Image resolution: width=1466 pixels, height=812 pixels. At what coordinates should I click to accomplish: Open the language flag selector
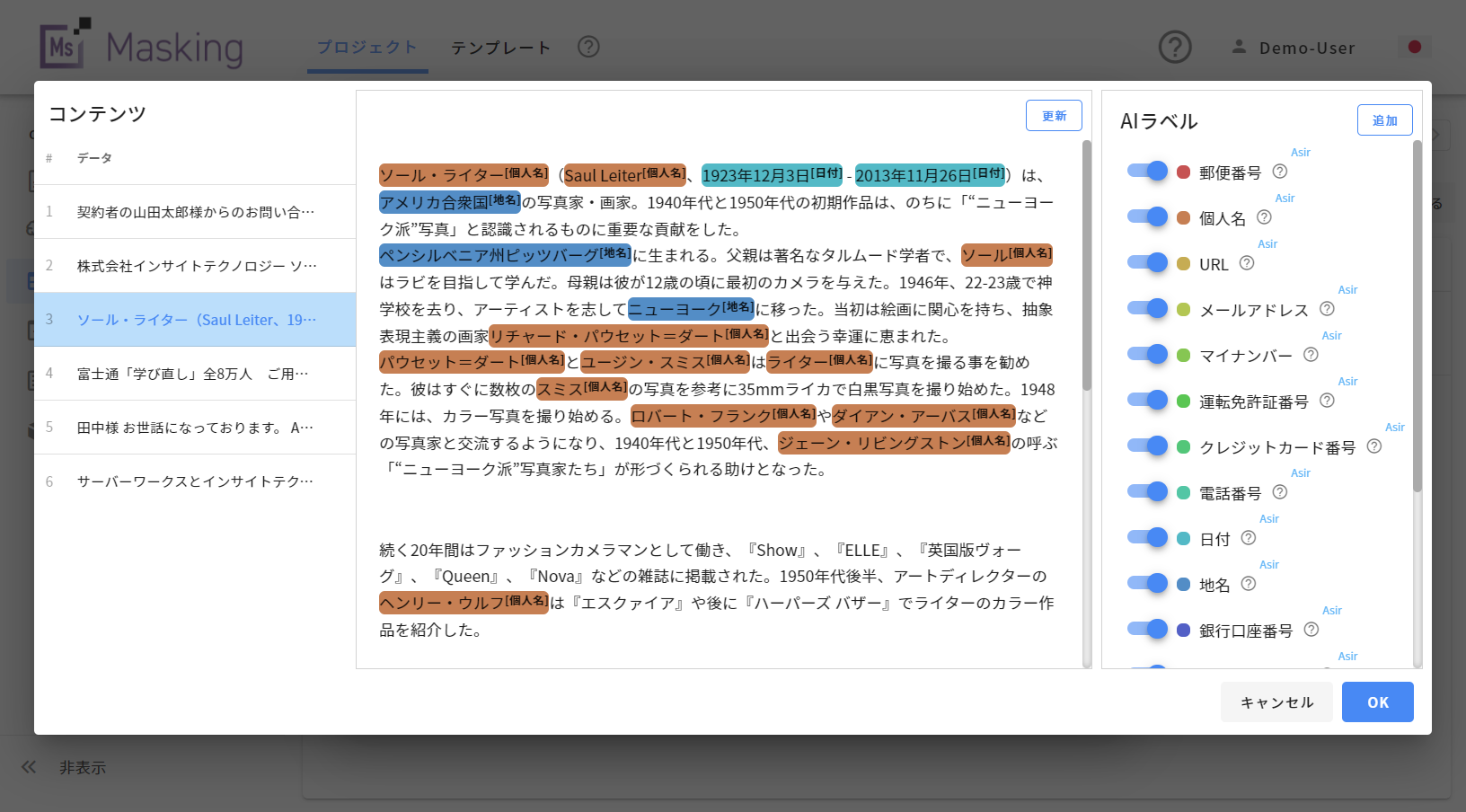(x=1414, y=47)
